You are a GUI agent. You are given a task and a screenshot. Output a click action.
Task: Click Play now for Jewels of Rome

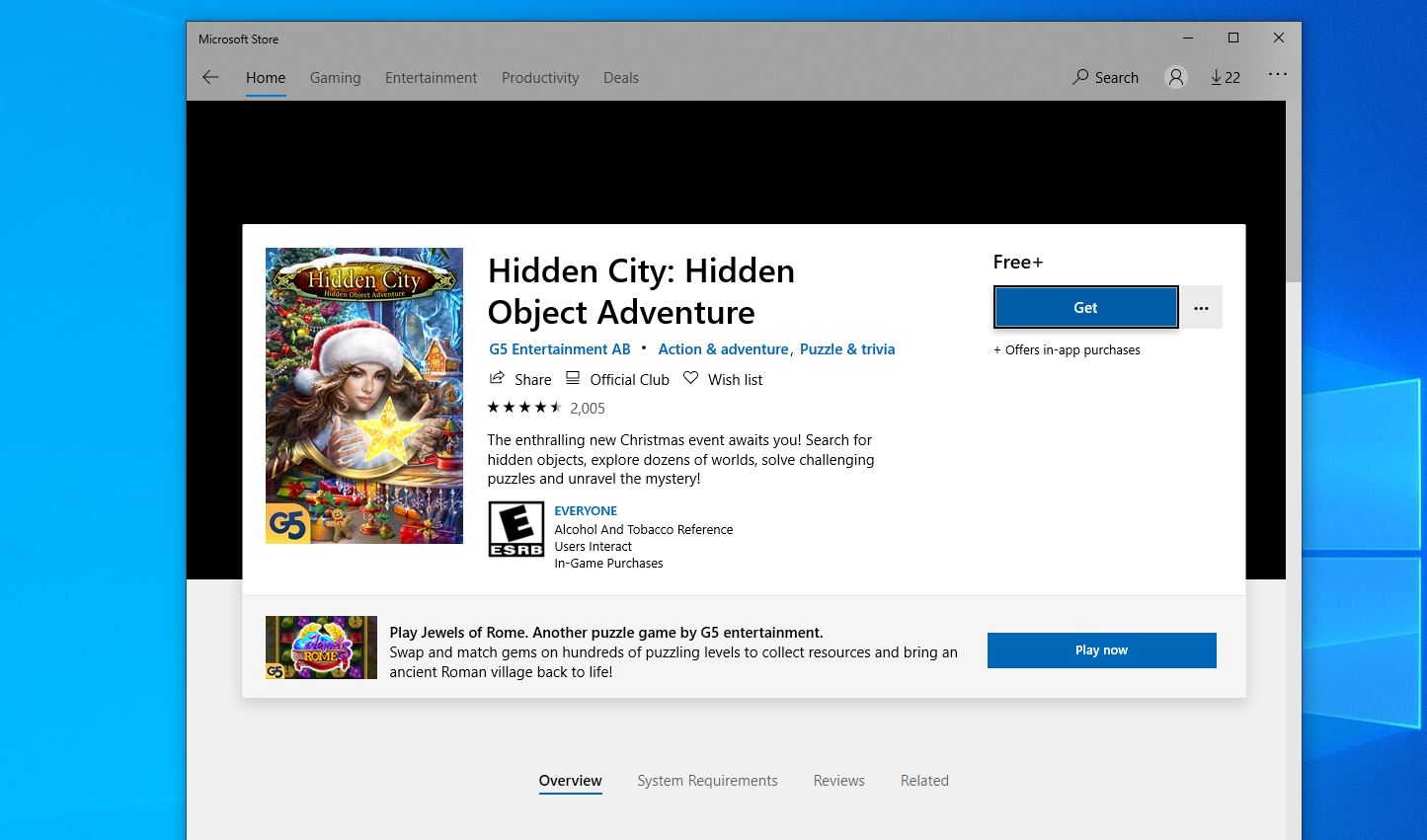1101,649
